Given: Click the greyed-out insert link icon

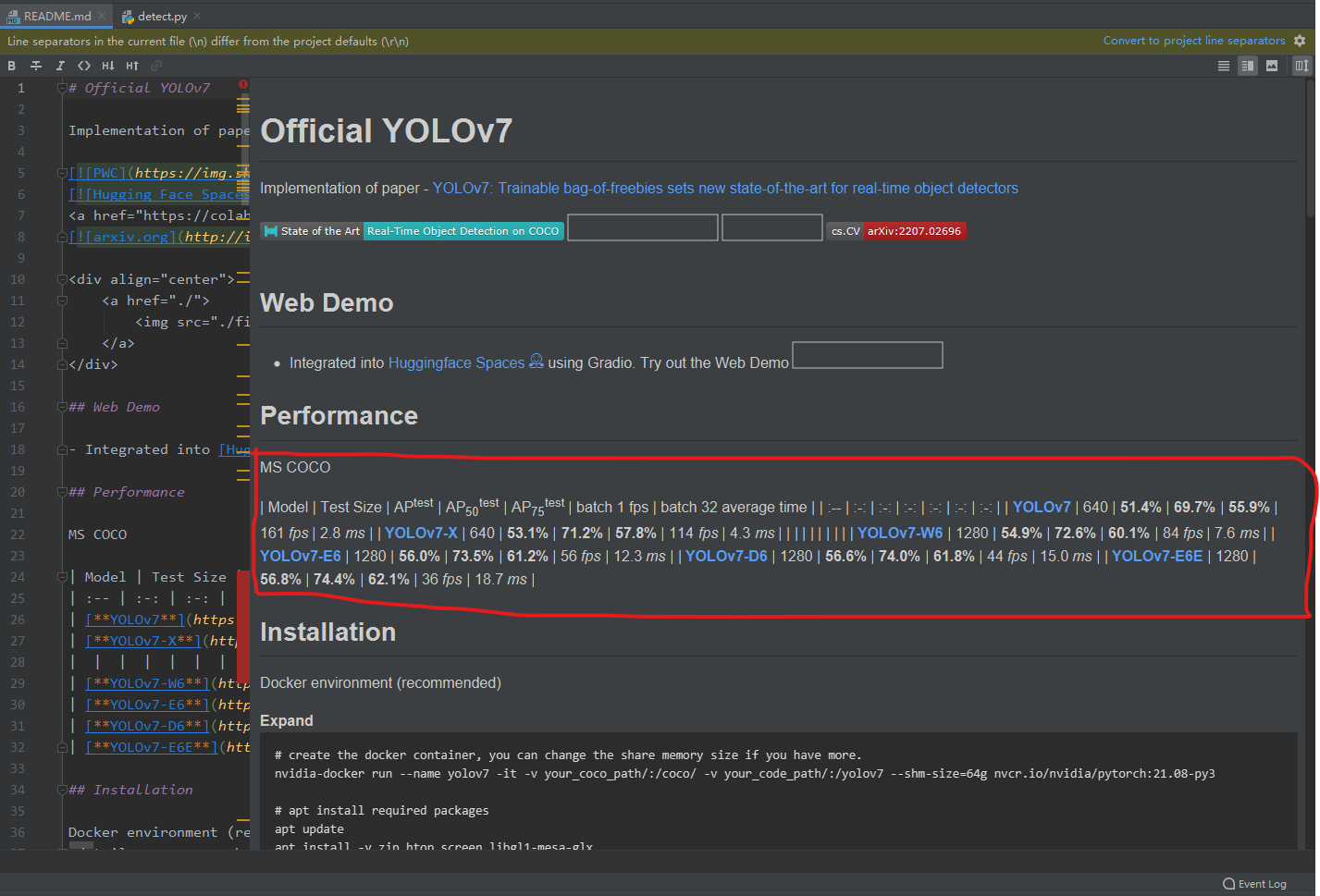Looking at the screenshot, I should (x=156, y=66).
